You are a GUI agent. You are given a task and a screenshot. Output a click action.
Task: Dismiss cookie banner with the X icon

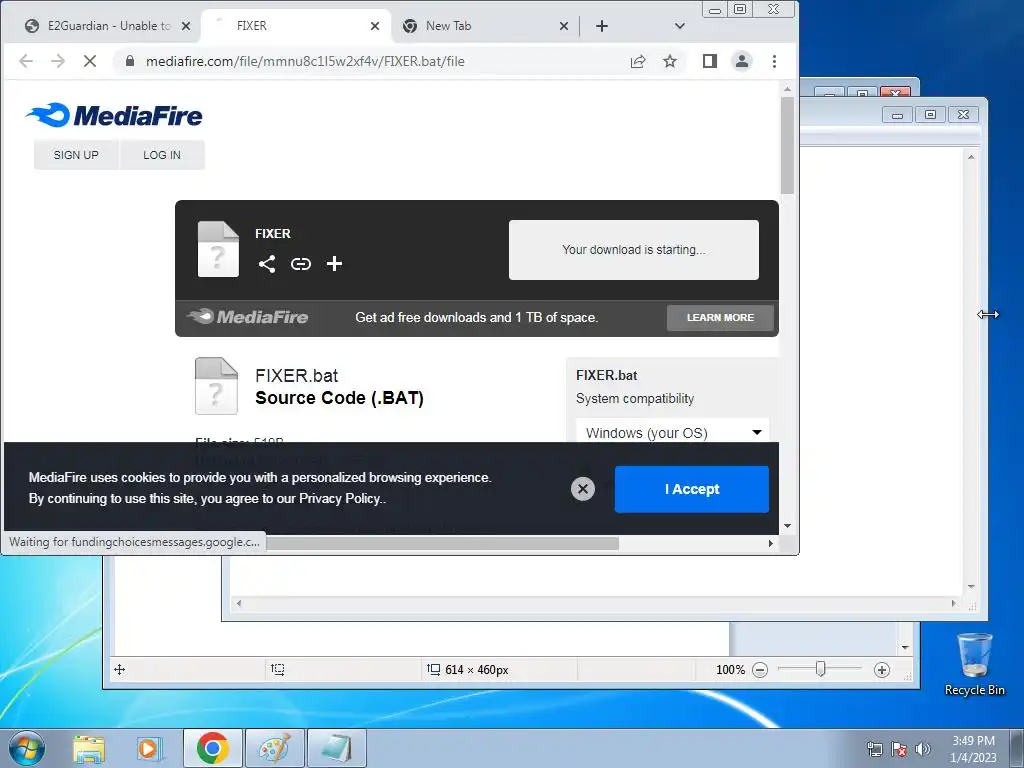[x=583, y=488]
